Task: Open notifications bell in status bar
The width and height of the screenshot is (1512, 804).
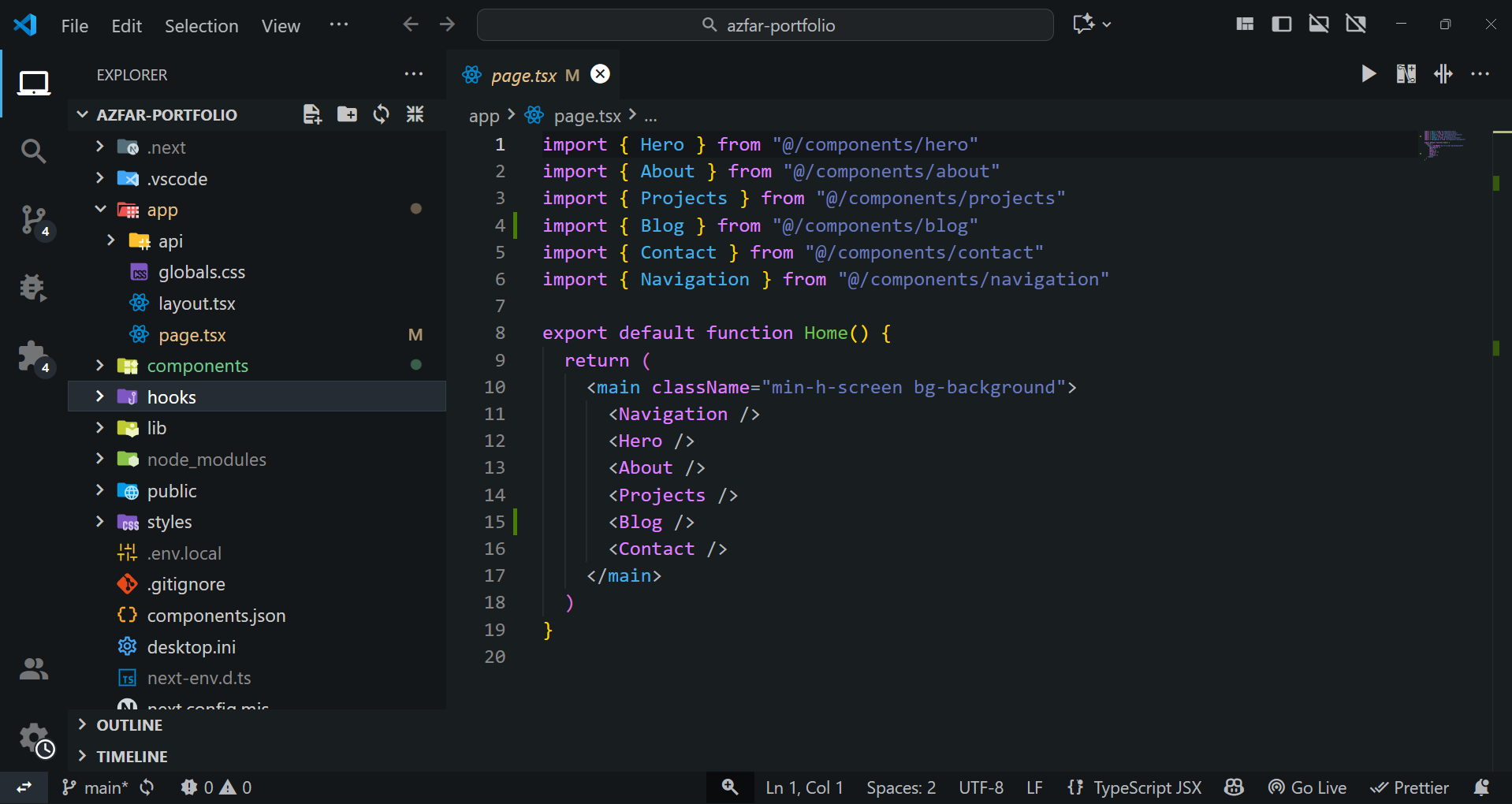Action: coord(1481,787)
